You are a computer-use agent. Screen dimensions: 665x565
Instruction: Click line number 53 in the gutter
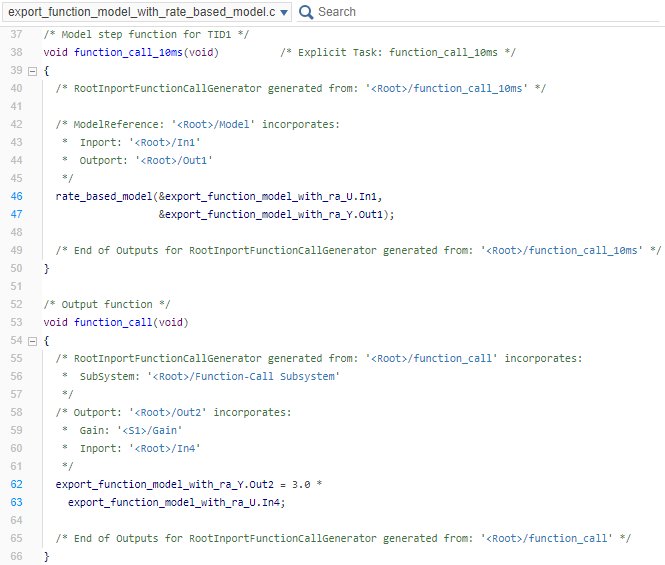pyautogui.click(x=16, y=322)
